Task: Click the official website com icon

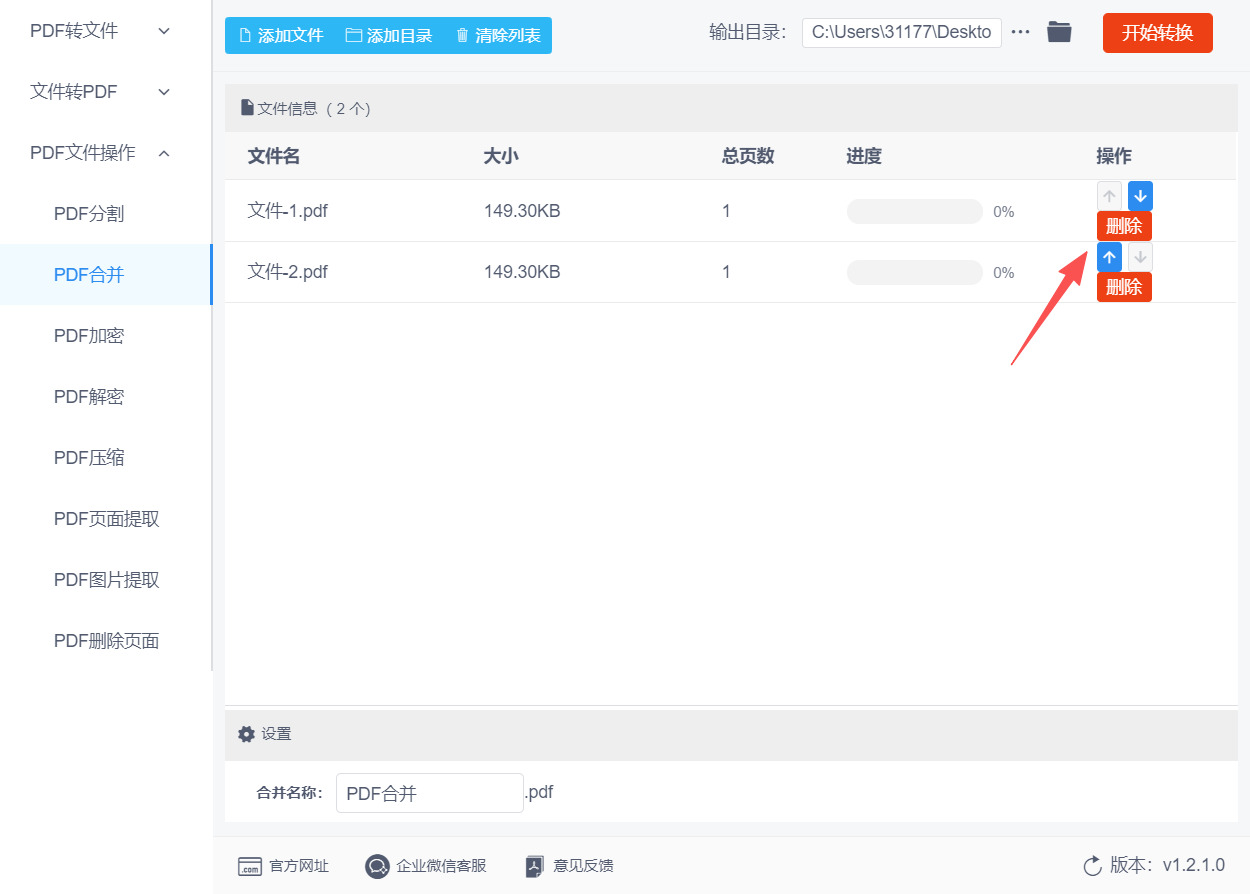Action: (250, 867)
